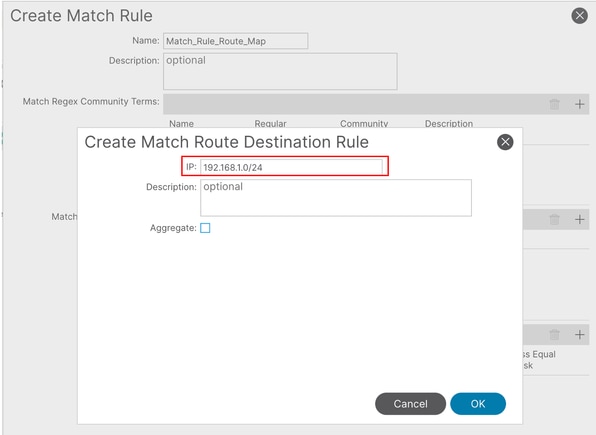Viewport: 596px width, 435px height.
Task: Click the Description box in Create Match Rule
Action: [x=280, y=71]
